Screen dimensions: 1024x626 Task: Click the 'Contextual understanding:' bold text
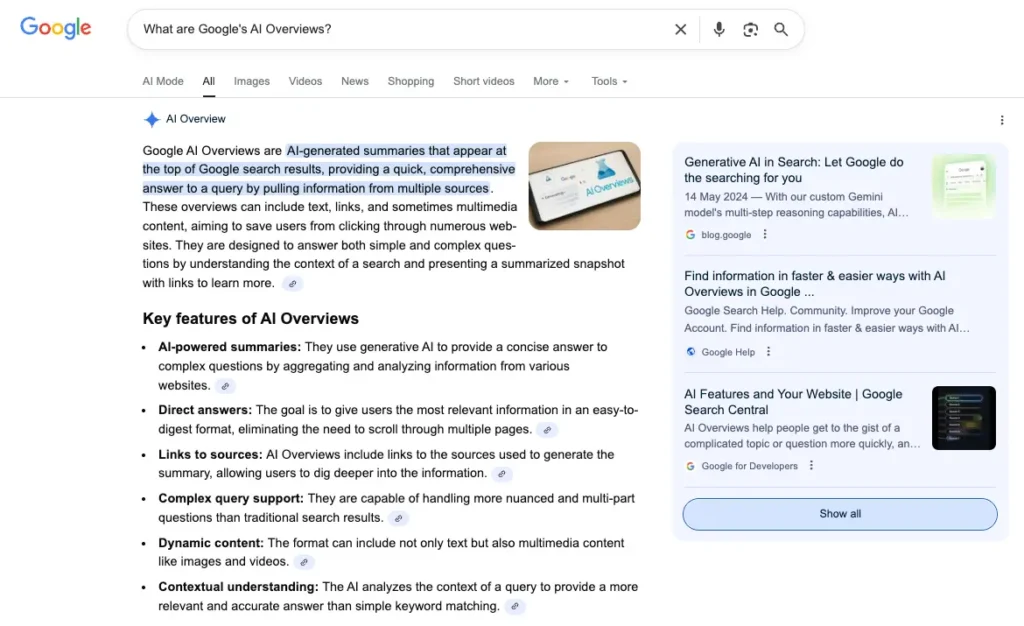click(238, 587)
